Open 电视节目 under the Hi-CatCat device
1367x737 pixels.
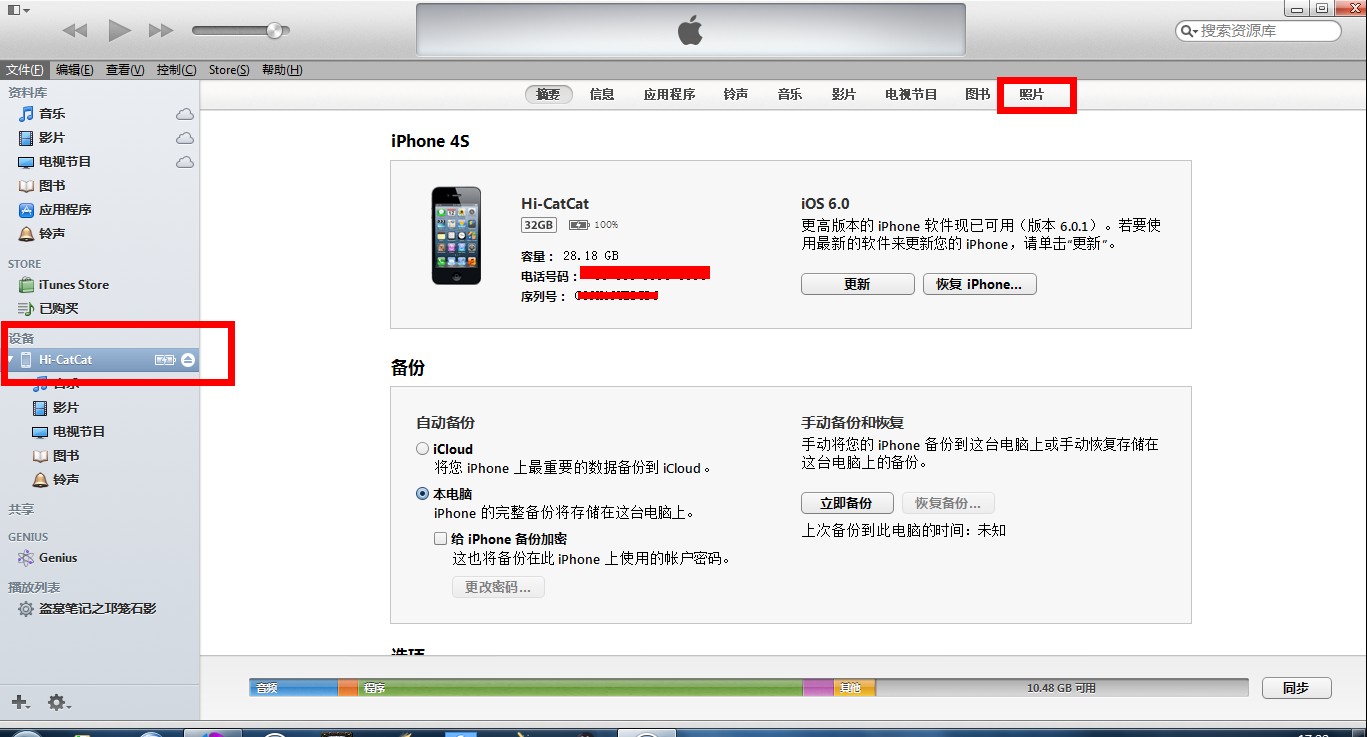[x=78, y=432]
